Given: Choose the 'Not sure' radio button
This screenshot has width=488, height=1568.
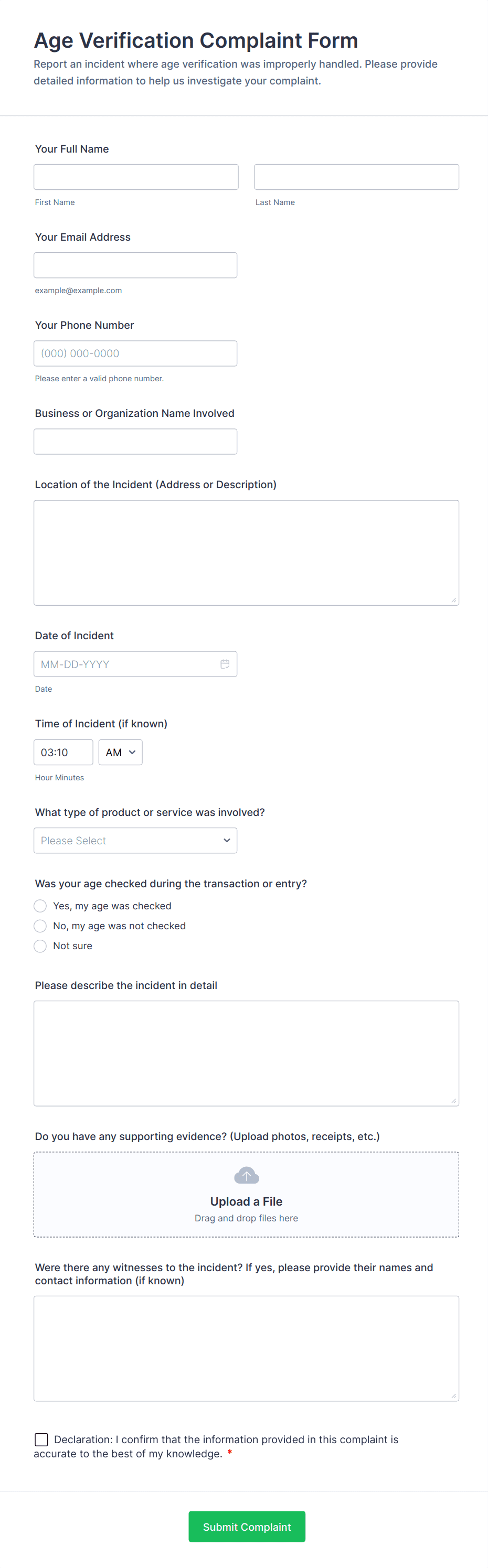Looking at the screenshot, I should (40, 946).
